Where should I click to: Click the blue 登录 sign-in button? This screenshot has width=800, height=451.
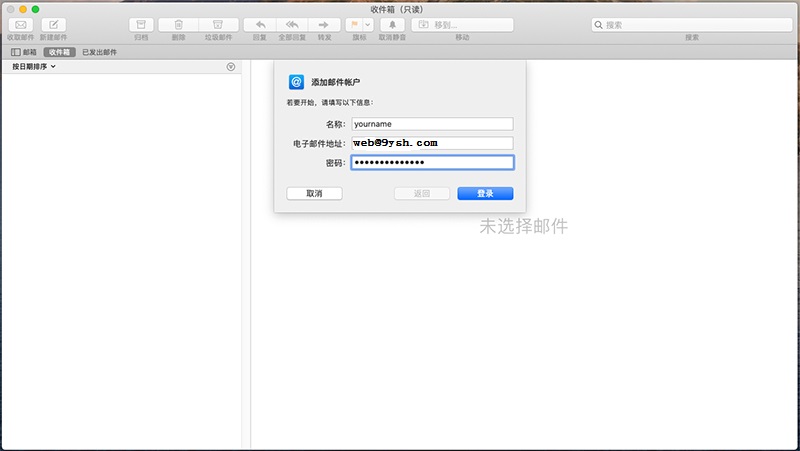[x=485, y=193]
